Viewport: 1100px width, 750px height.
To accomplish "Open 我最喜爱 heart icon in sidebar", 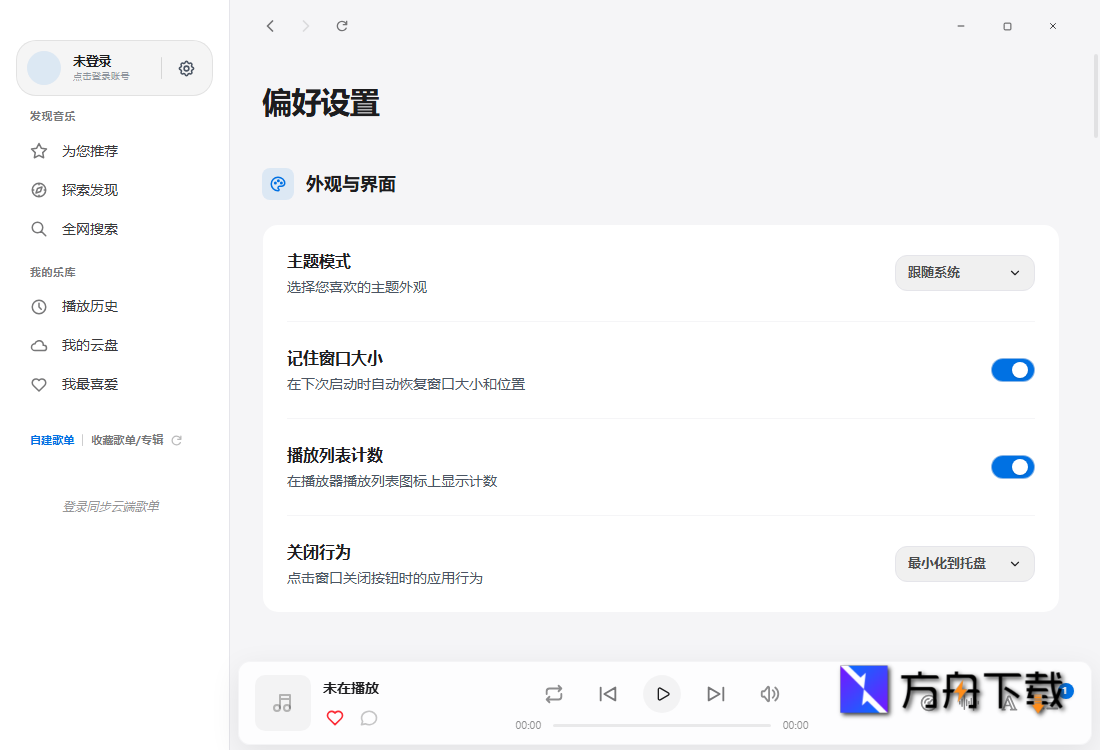I will click(39, 384).
